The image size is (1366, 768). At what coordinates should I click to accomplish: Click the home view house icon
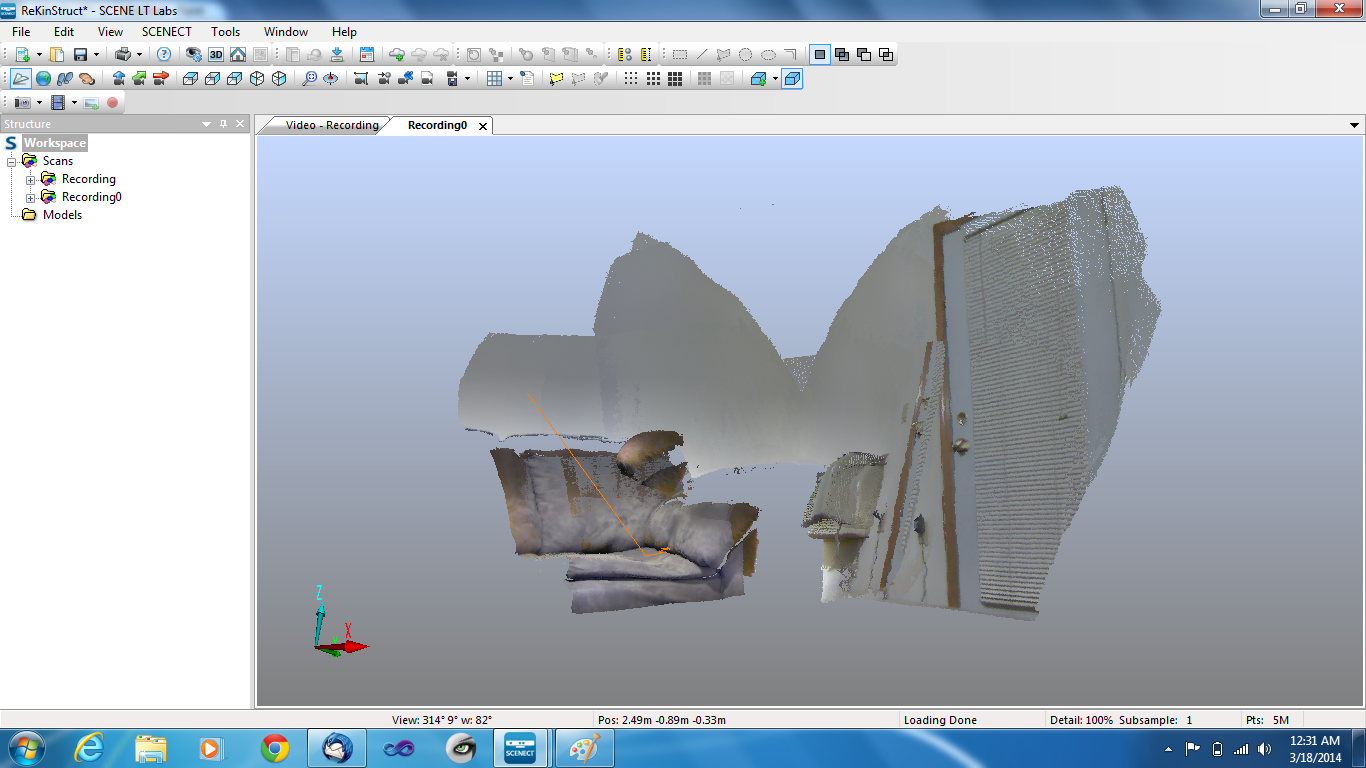point(238,55)
